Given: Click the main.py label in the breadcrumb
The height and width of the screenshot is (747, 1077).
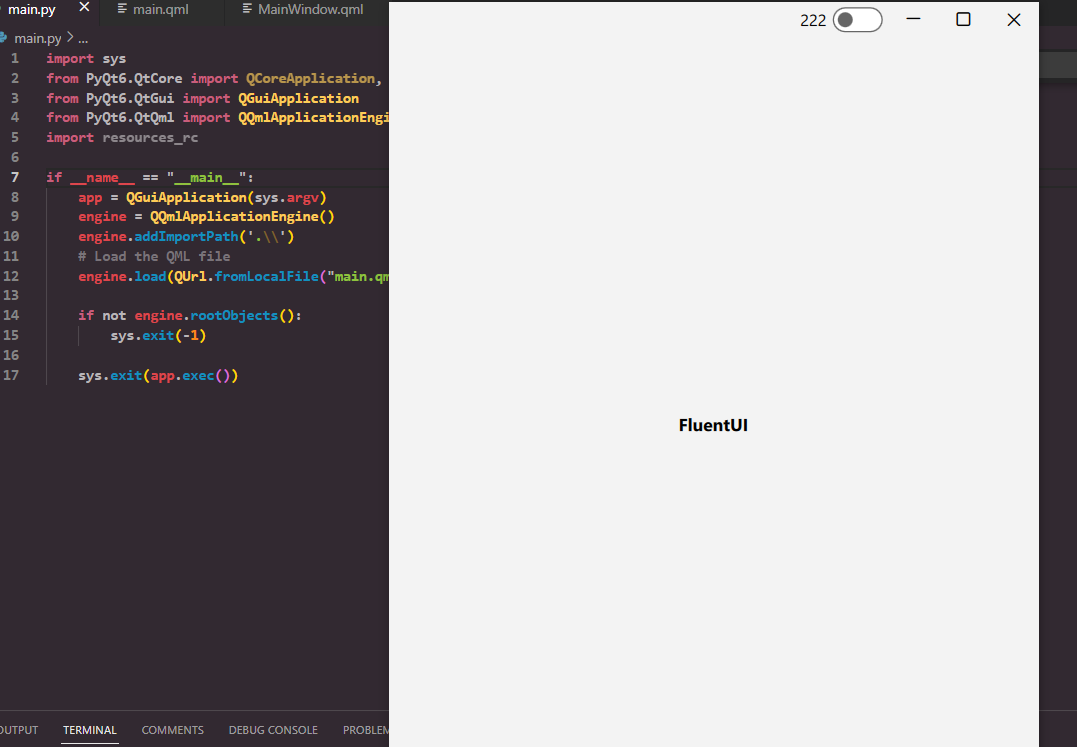Looking at the screenshot, I should point(40,36).
